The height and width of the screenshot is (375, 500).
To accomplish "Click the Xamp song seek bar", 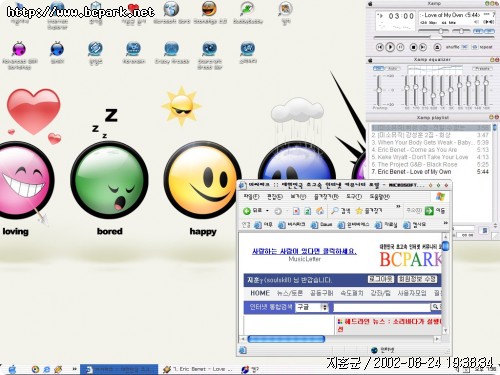I will pos(433,37).
